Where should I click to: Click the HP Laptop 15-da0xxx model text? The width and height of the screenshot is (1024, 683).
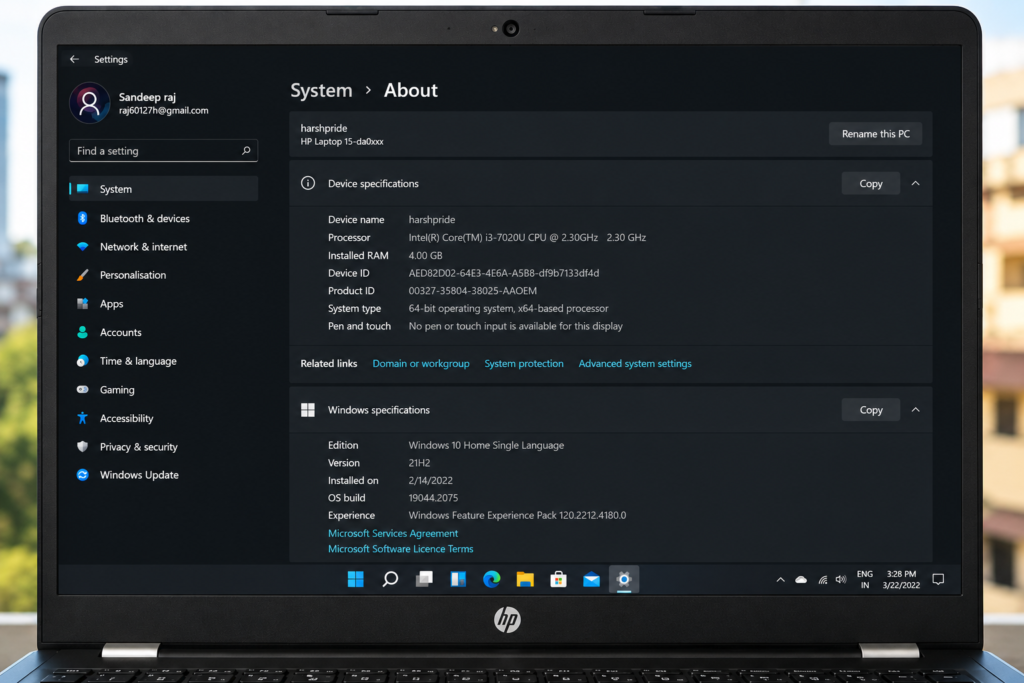pyautogui.click(x=342, y=142)
